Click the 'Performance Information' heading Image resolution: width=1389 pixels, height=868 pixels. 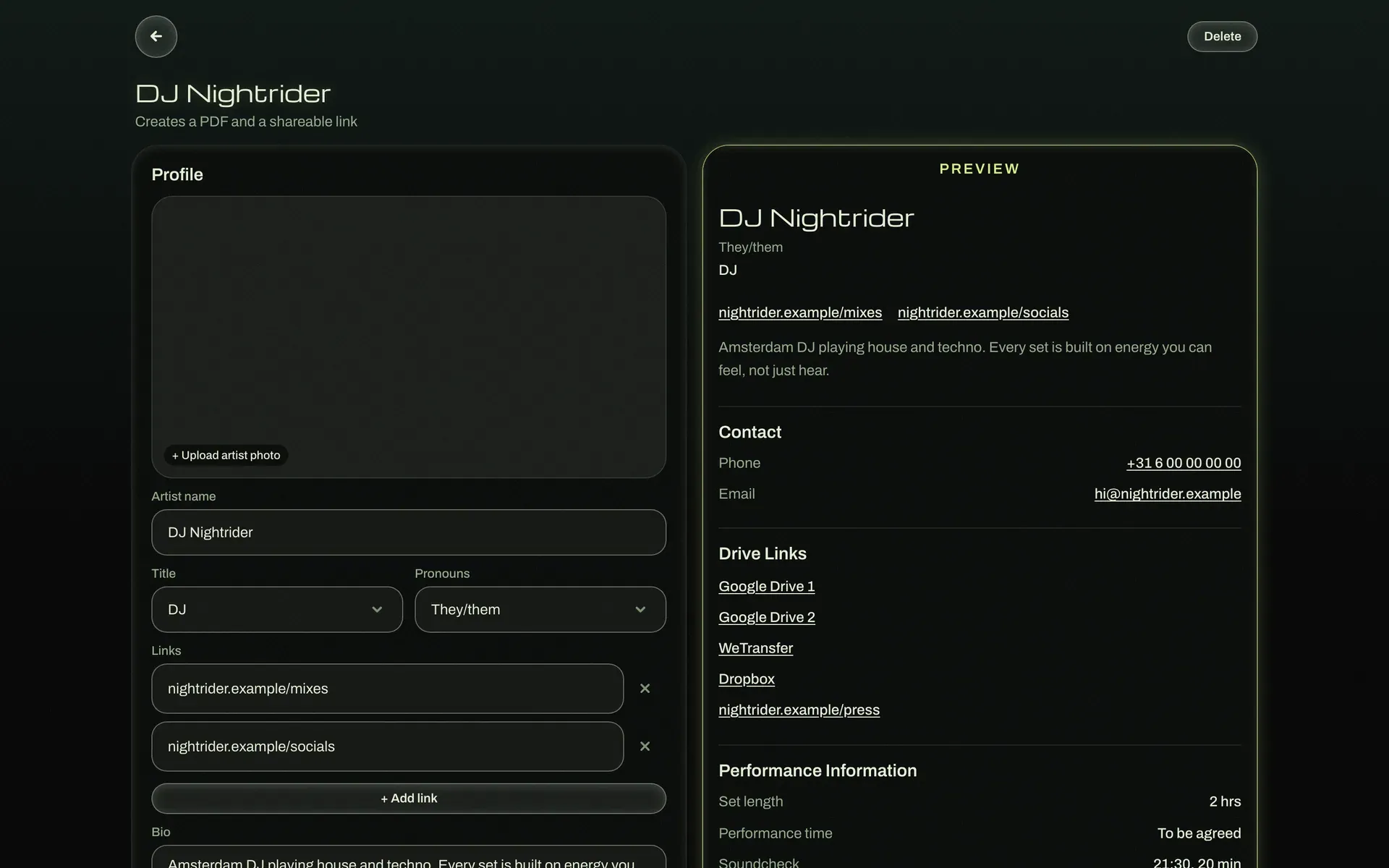817,770
